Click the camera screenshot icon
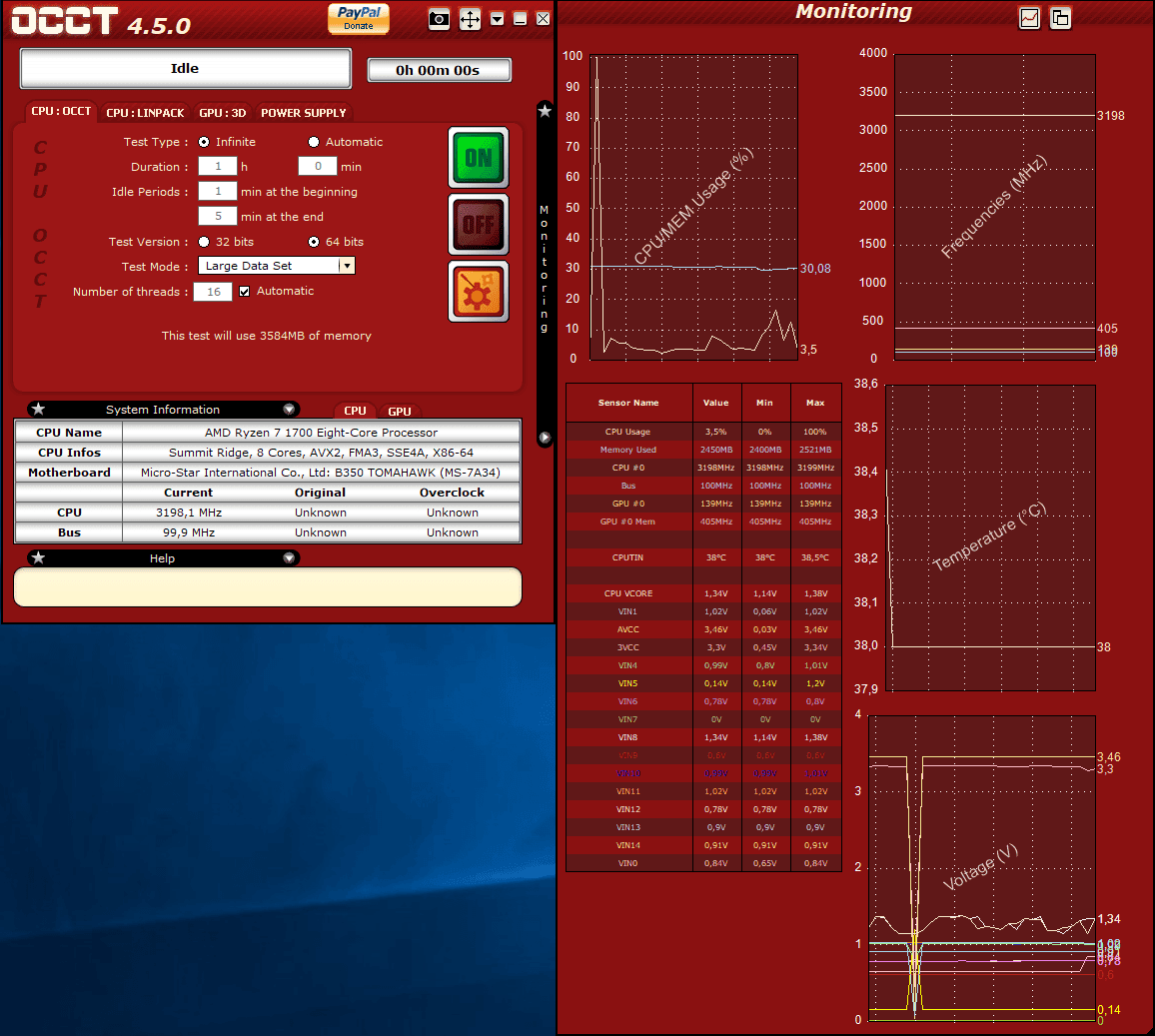This screenshot has height=1036, width=1155. tap(439, 19)
